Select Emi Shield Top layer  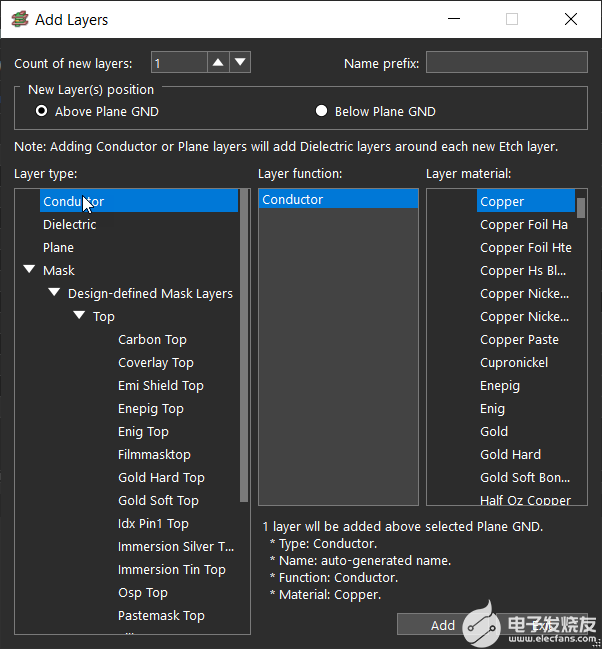point(161,385)
